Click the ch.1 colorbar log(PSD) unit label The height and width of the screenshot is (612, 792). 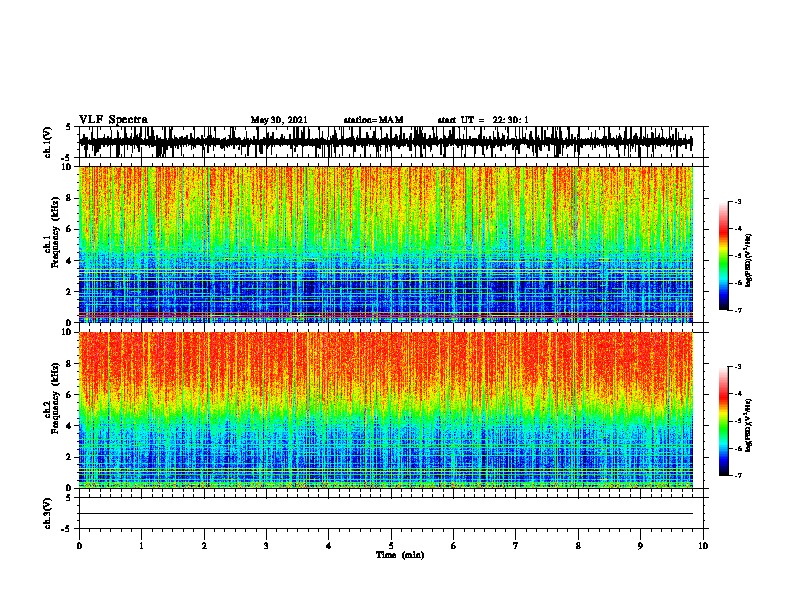point(749,260)
